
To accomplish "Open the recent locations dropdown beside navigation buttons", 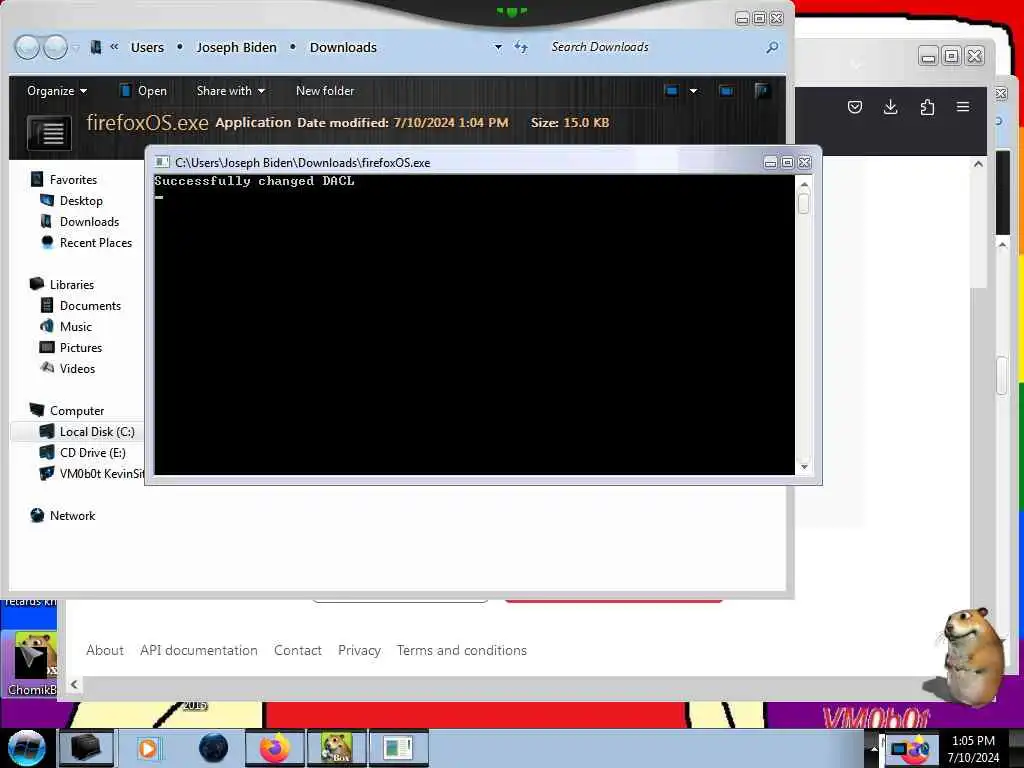I will (76, 48).
